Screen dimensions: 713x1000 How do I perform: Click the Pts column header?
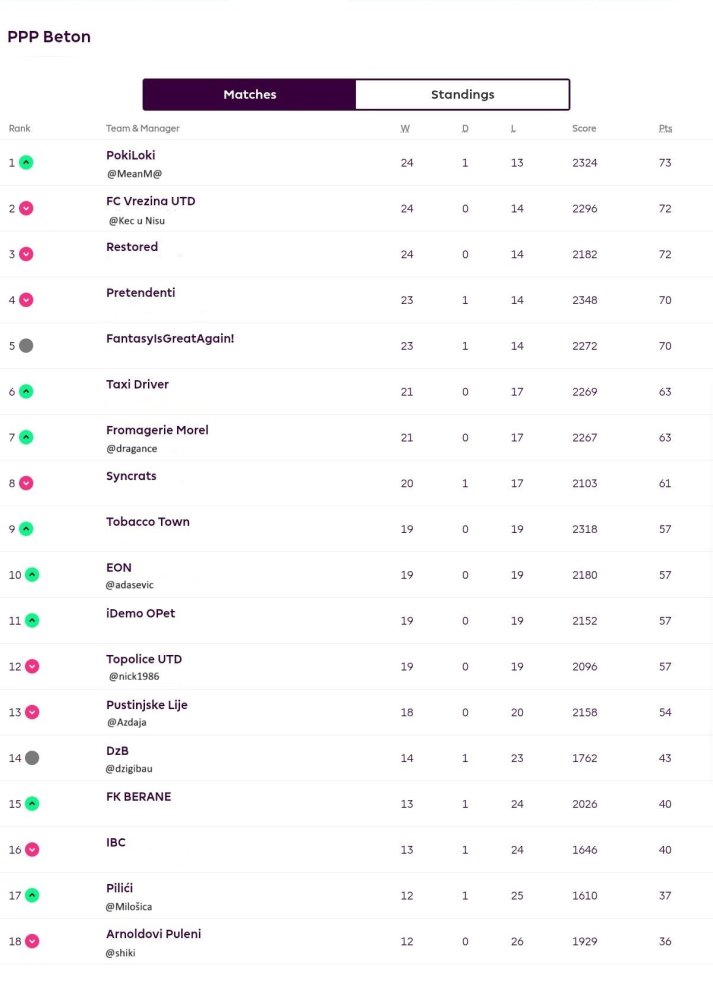[665, 128]
